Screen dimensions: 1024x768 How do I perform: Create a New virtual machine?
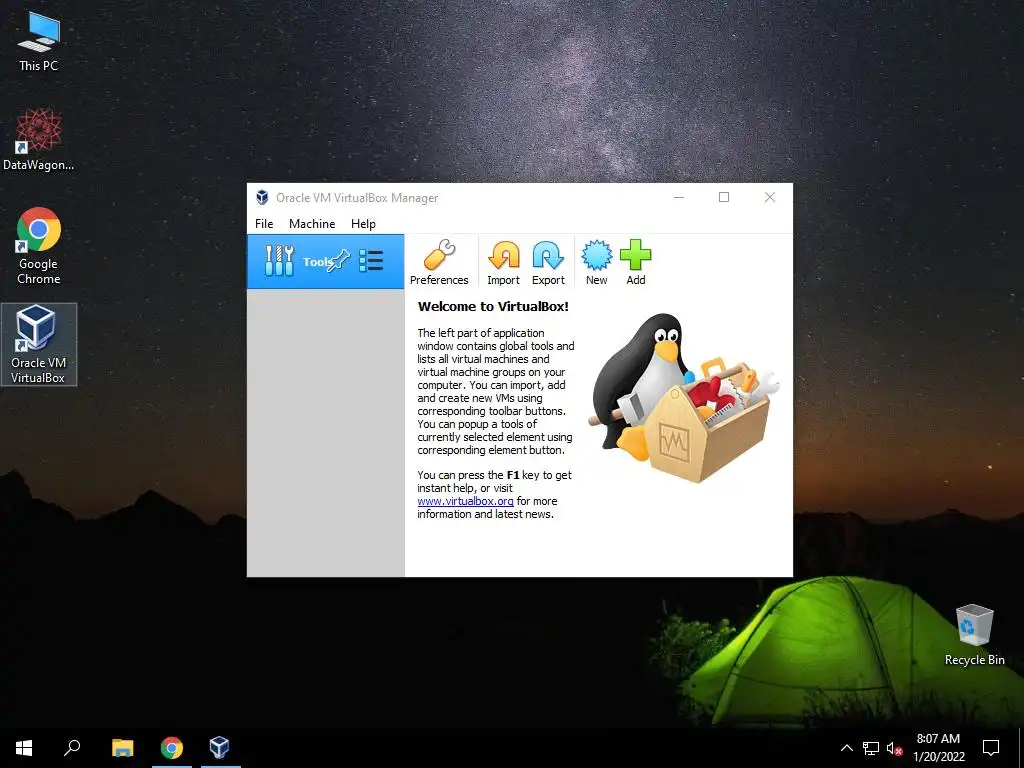tap(596, 263)
